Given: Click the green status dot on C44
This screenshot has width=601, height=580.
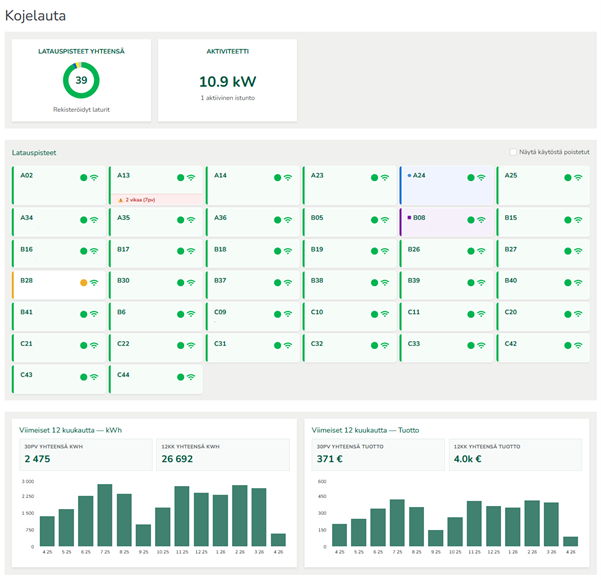Looking at the screenshot, I should click(x=181, y=377).
